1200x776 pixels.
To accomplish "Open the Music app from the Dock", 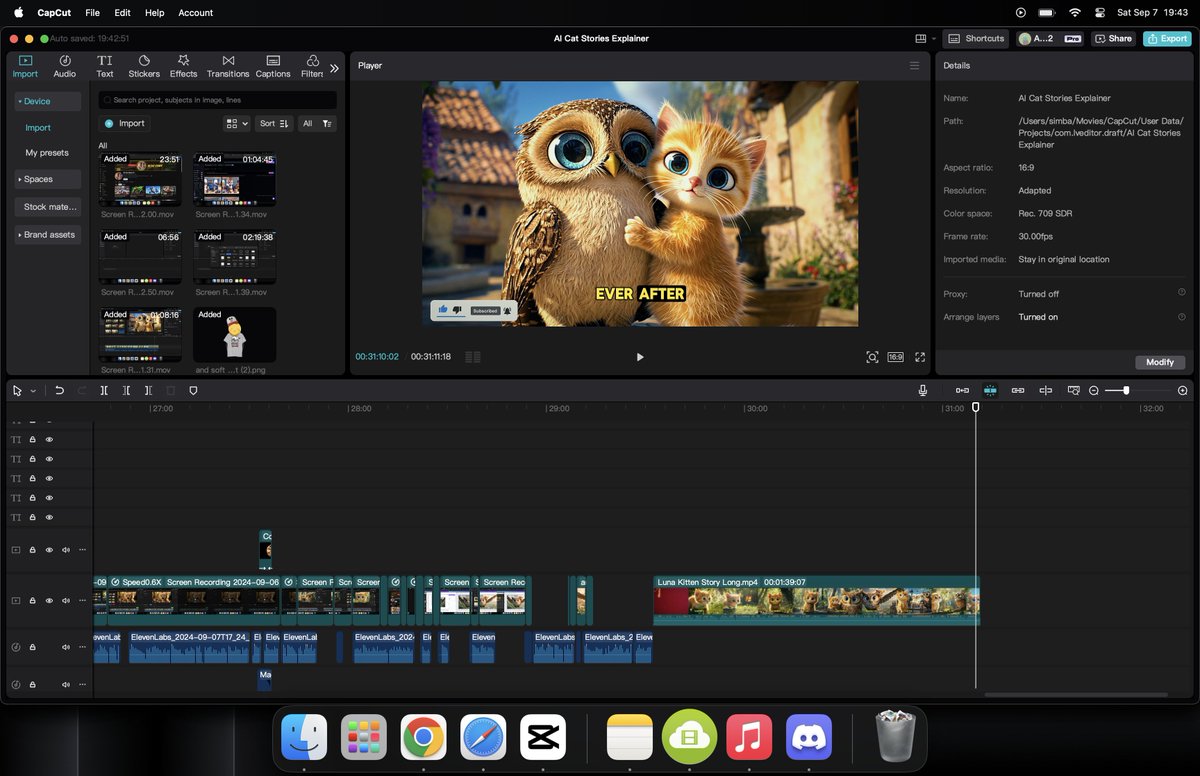I will coord(750,738).
